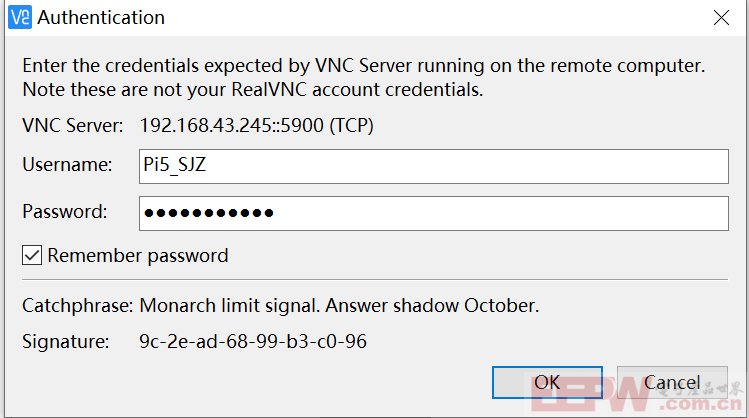
Task: Click the signature value 9c-2e-ad-68-99-b3-c0-96
Action: (253, 341)
